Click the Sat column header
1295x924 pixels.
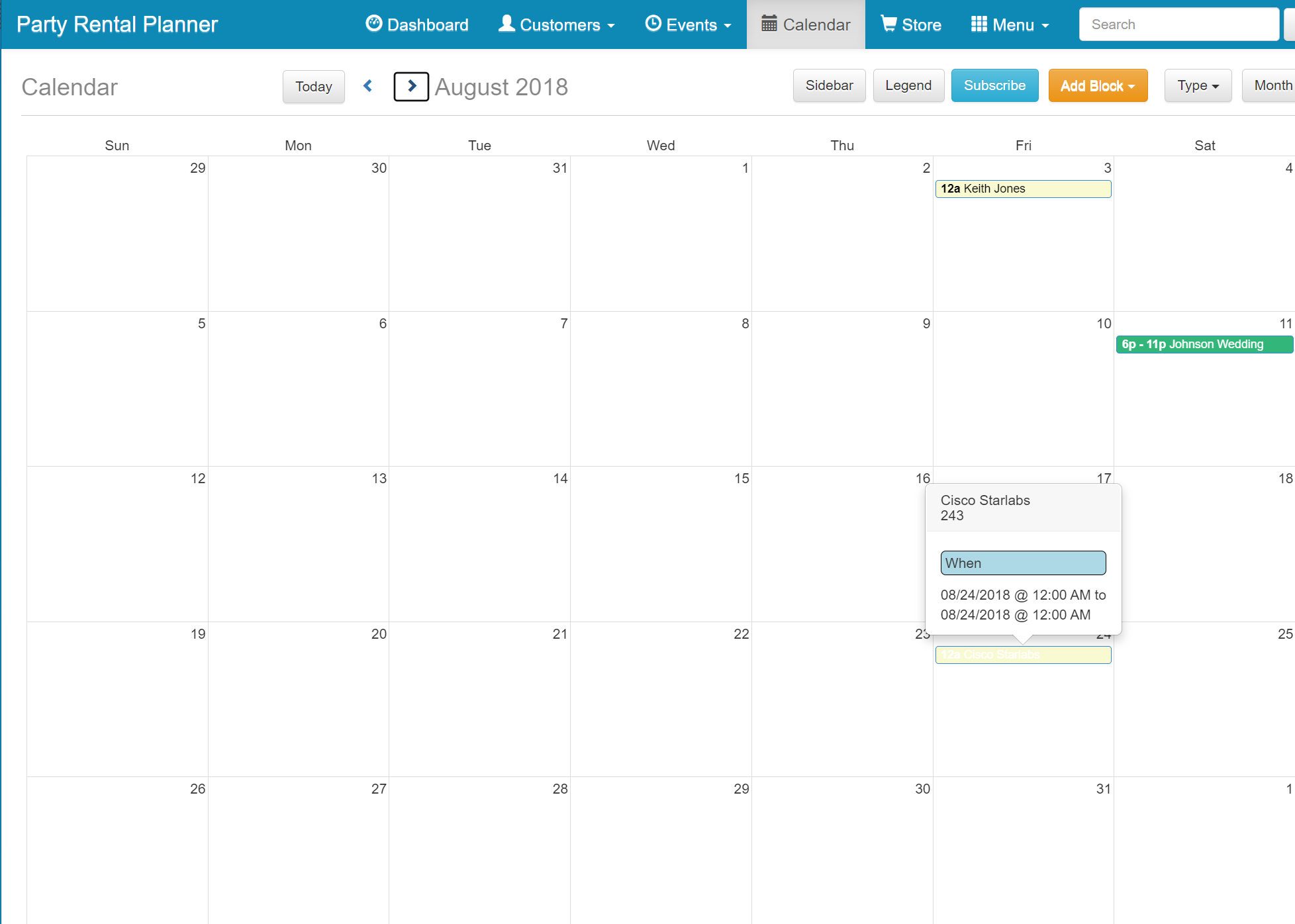pos(1204,146)
